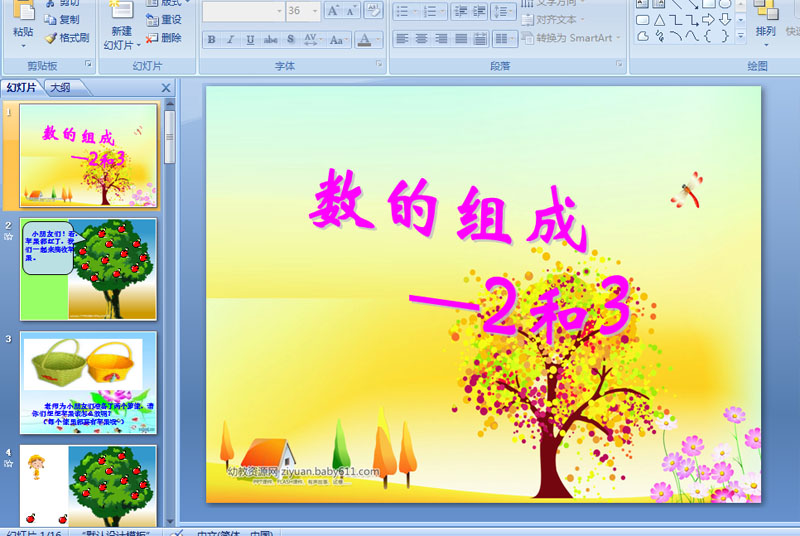Select the Arc shape
Image resolution: width=800 pixels, height=536 pixels.
(675, 36)
